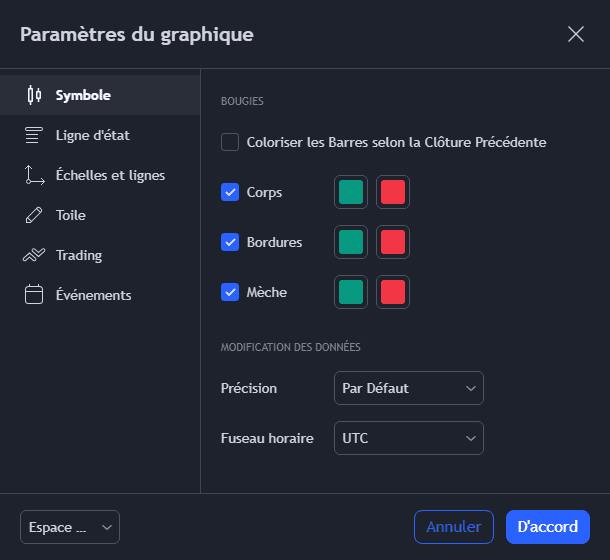Open the Échelles et lignes tab
Screen dimensions: 610x560
click(110, 175)
